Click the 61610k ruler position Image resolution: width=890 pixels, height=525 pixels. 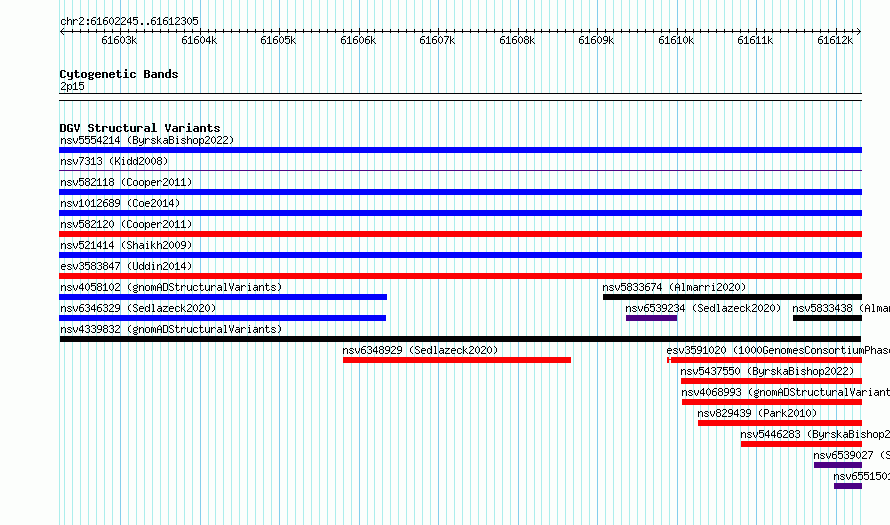pyautogui.click(x=676, y=40)
